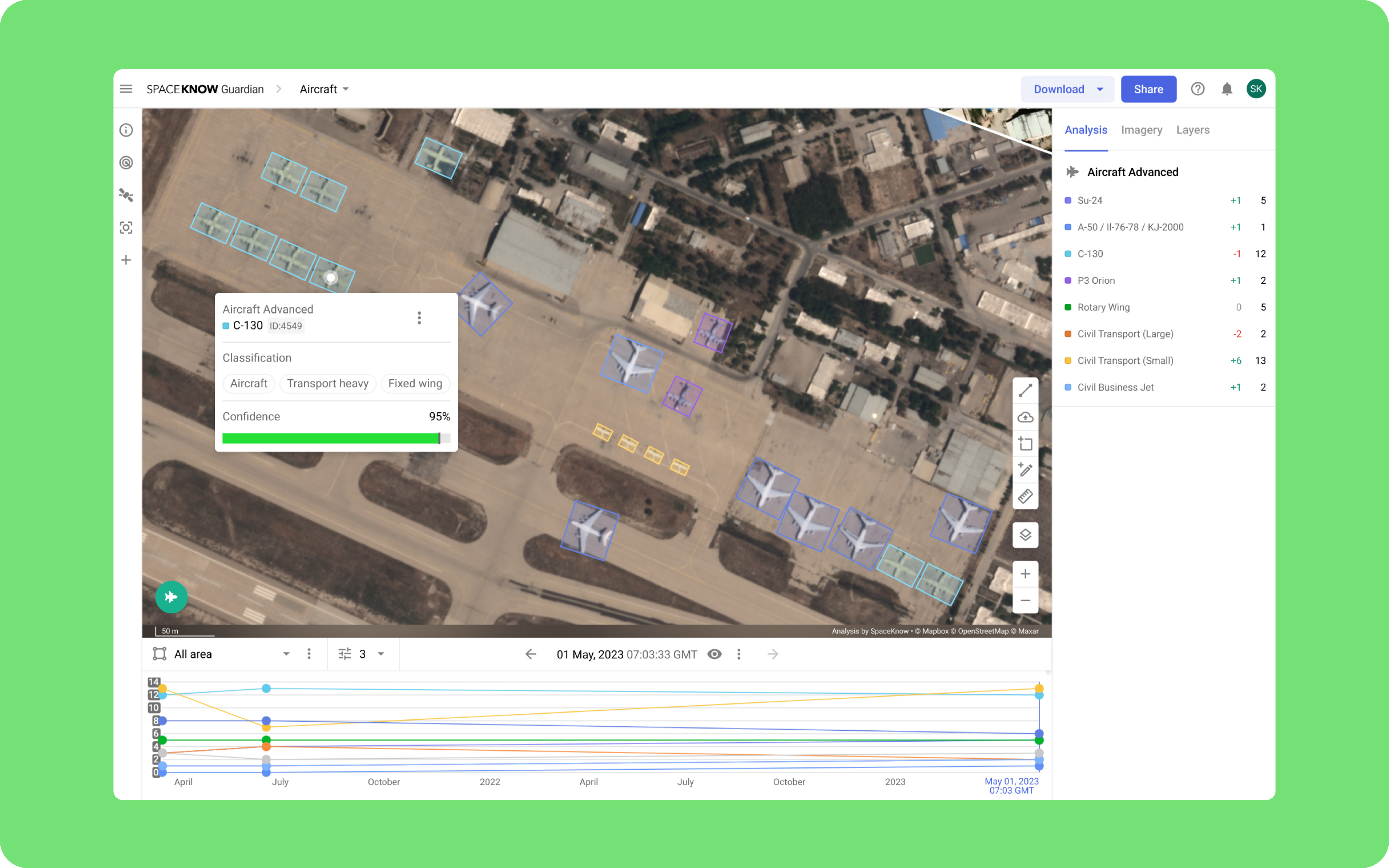Open the help question mark icon
The height and width of the screenshot is (868, 1389).
click(1197, 89)
